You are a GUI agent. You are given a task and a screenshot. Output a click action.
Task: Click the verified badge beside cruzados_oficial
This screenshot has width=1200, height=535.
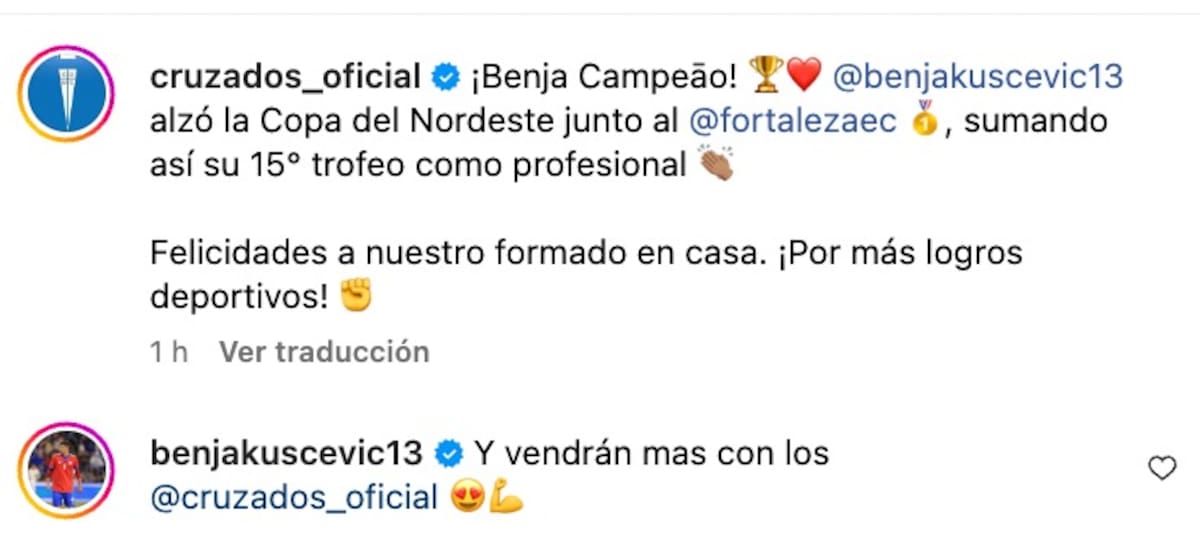[x=445, y=75]
